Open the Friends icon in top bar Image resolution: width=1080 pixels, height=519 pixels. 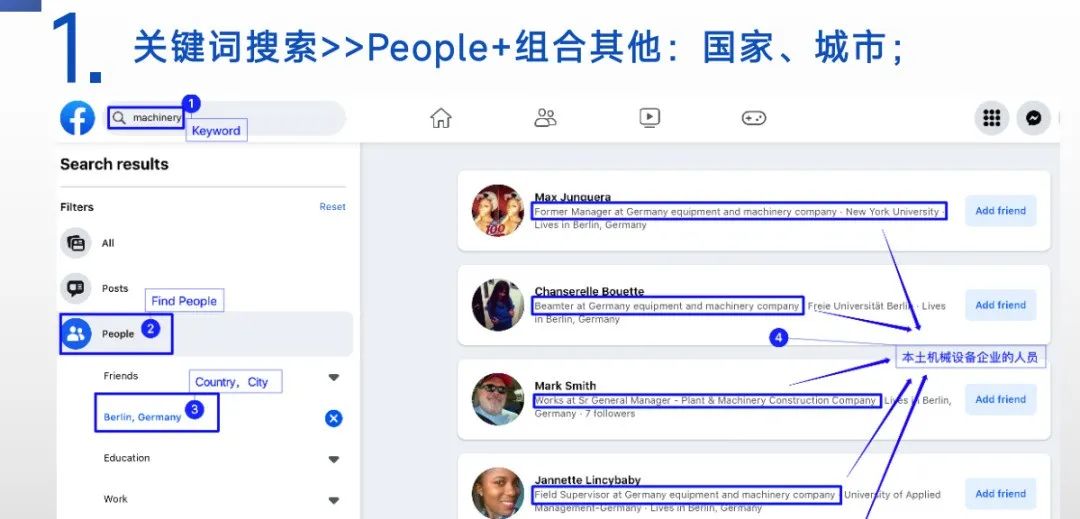tap(546, 118)
